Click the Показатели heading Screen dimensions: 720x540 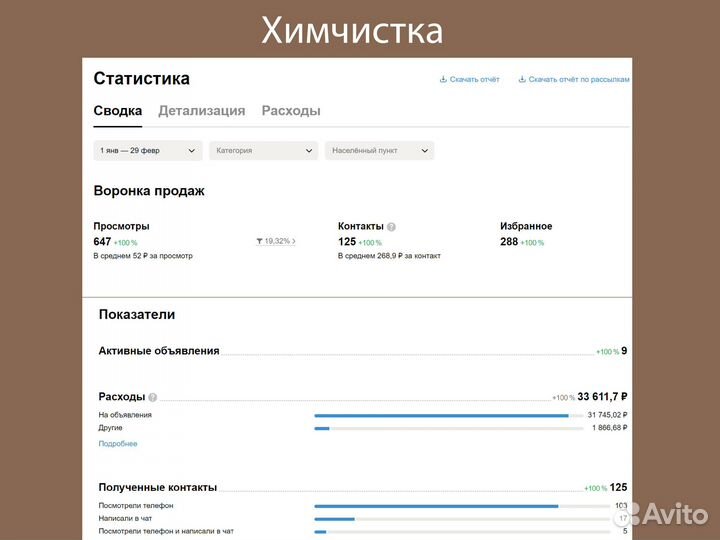pos(137,315)
